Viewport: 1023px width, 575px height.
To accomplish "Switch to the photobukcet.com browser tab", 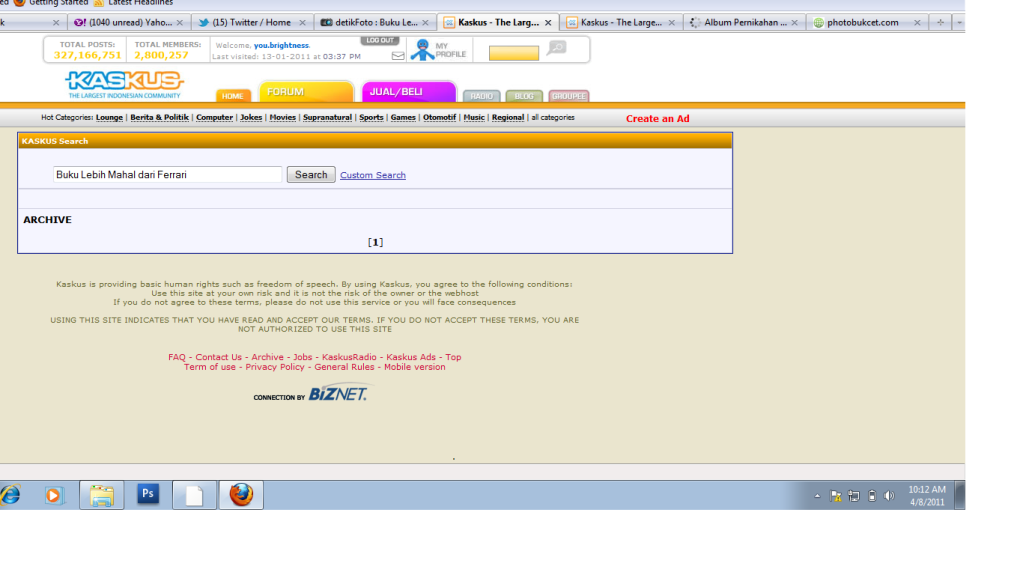I will click(866, 22).
